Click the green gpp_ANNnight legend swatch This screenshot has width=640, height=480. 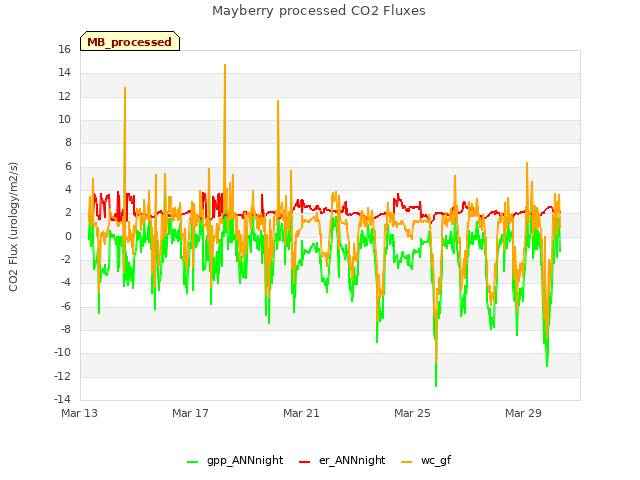pos(192,462)
